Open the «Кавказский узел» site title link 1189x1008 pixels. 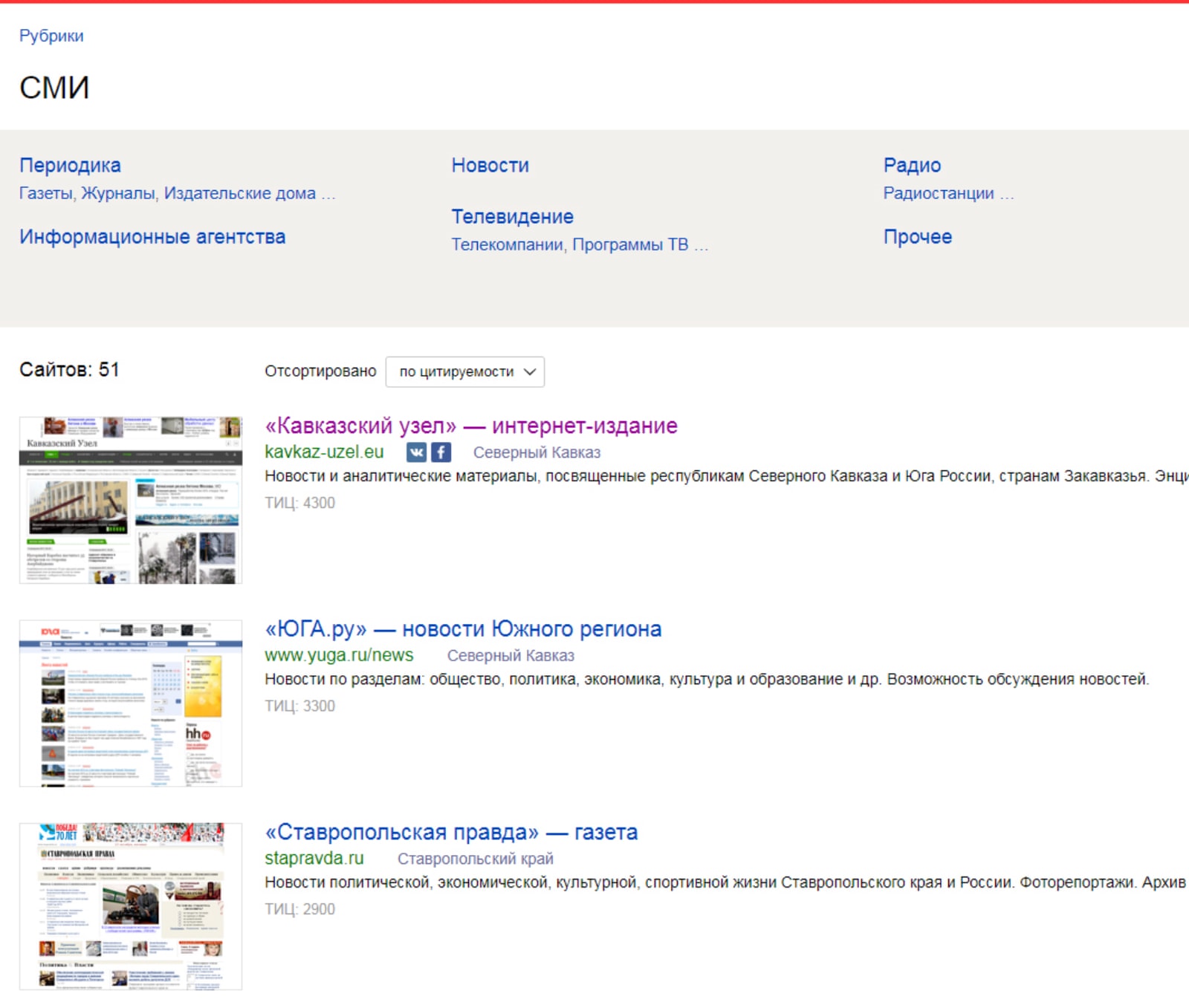pos(471,426)
